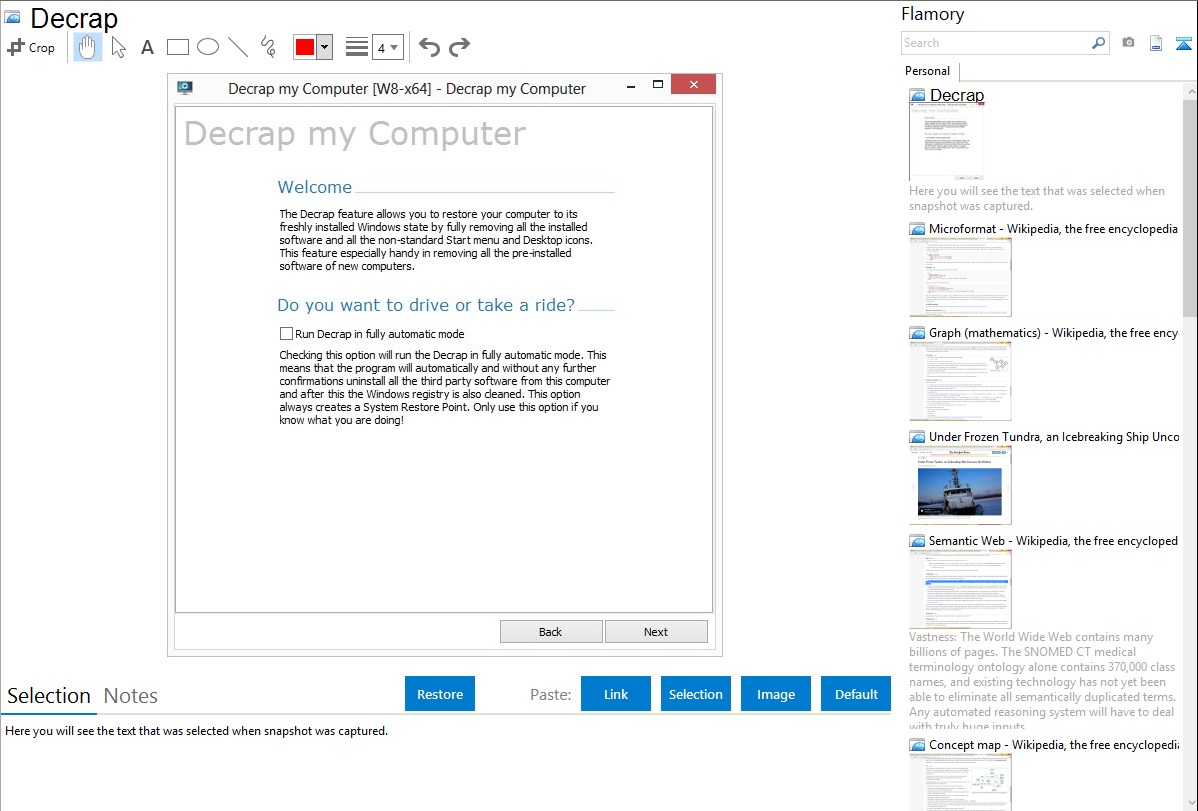Select the ellipse shape tool
Screen dimensions: 1198x811
click(x=208, y=47)
